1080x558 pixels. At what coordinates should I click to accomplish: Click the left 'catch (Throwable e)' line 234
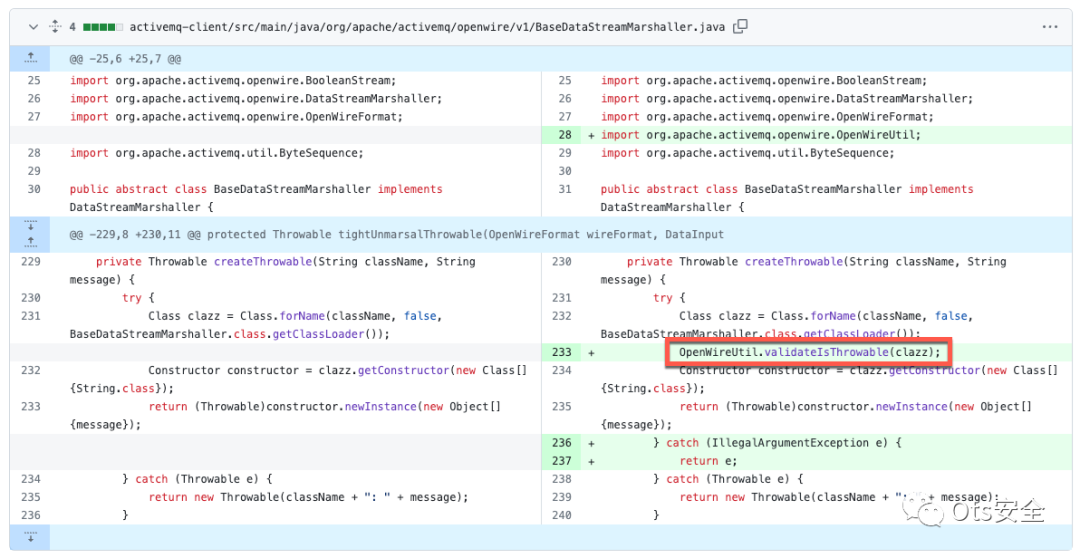coord(197,479)
